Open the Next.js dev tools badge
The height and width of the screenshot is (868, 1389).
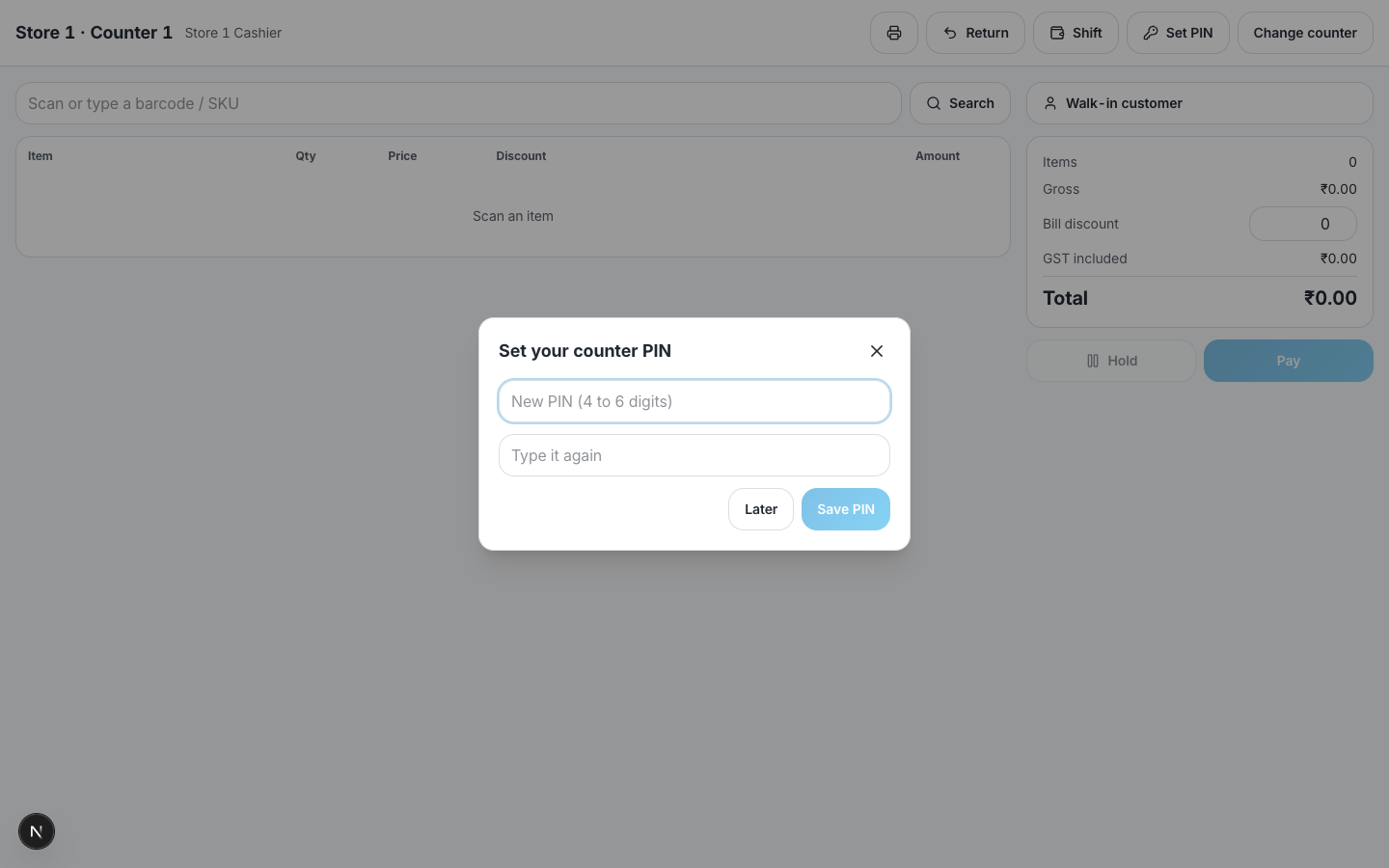(37, 831)
